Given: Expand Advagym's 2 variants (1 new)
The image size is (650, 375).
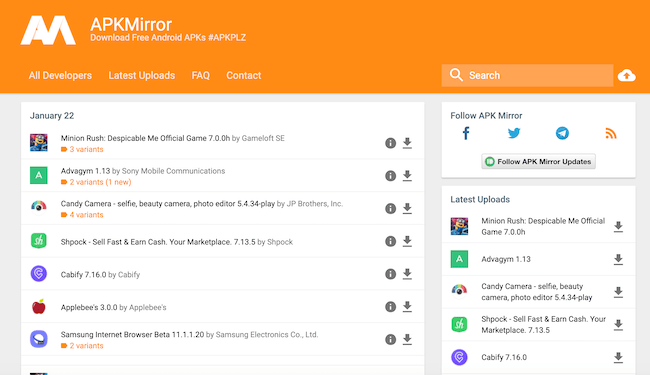Looking at the screenshot, I should [96, 182].
